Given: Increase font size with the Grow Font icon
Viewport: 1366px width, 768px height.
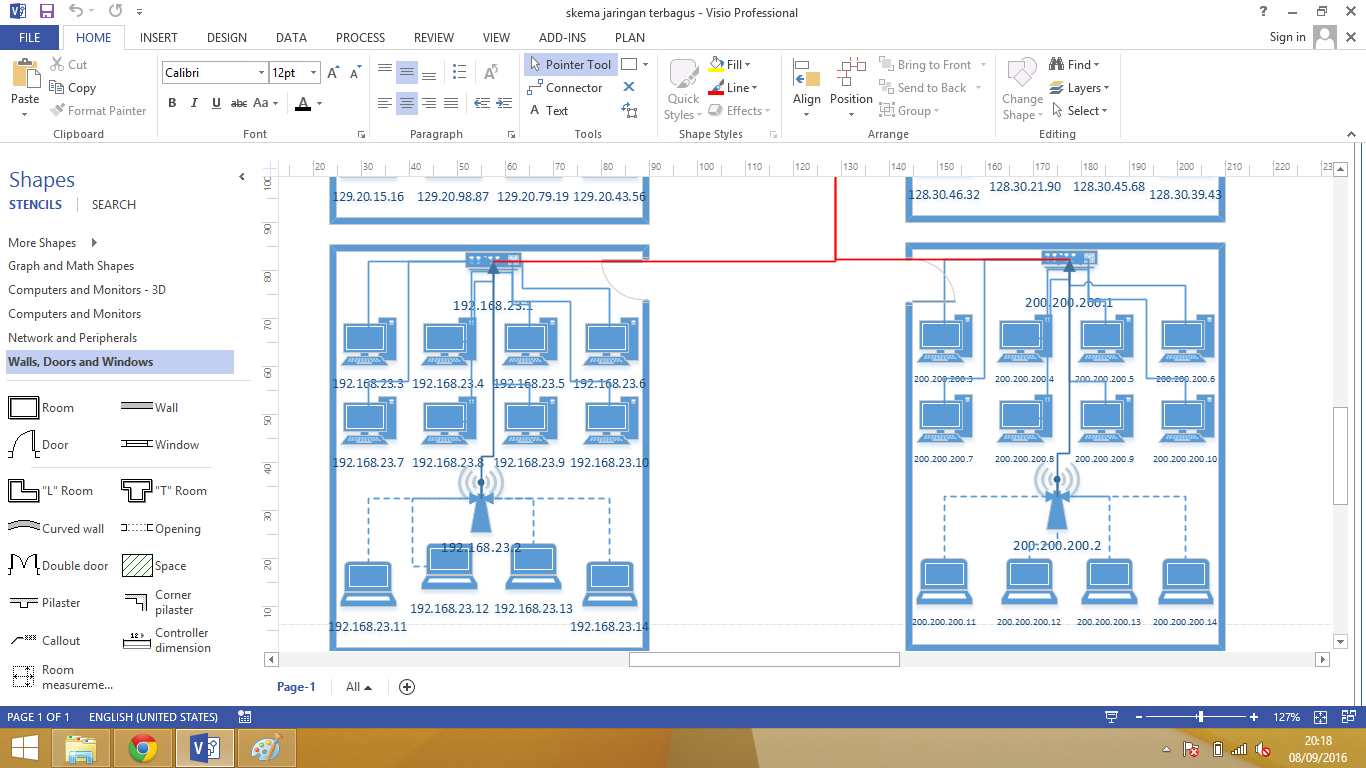Looking at the screenshot, I should click(x=335, y=73).
